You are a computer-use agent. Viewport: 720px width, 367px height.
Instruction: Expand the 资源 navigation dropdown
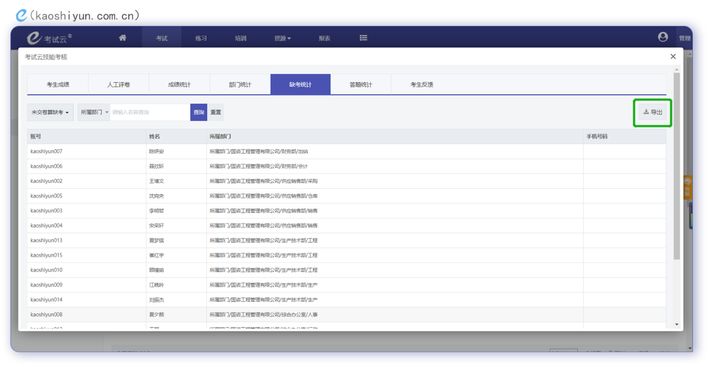click(x=282, y=38)
